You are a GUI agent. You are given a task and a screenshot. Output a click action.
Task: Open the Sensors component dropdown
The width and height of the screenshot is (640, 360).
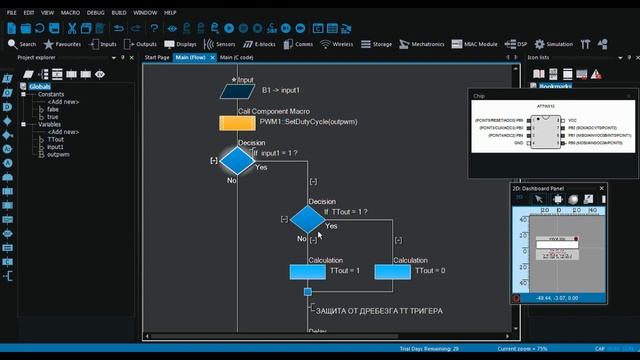219,44
